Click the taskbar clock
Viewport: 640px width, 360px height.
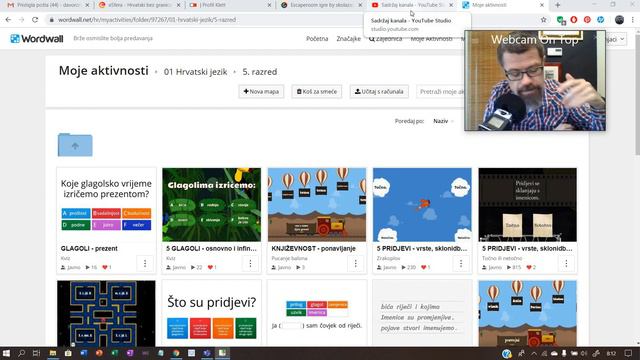click(611, 353)
